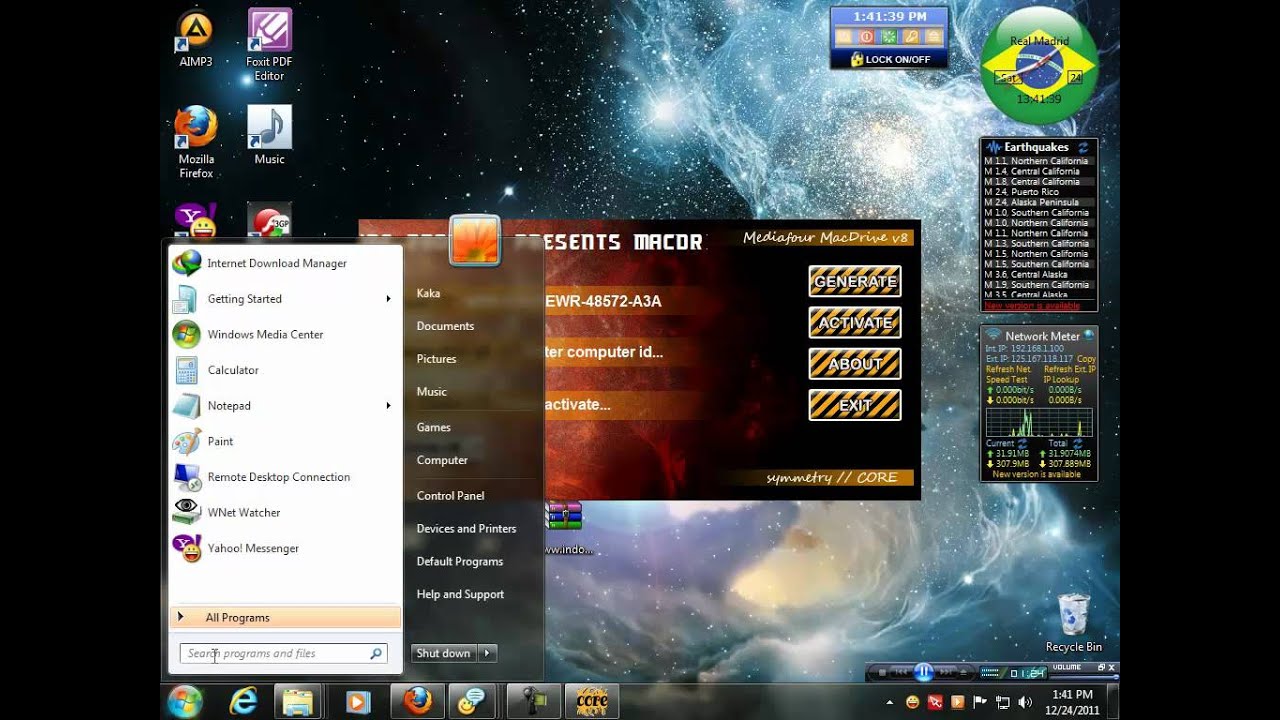The height and width of the screenshot is (720, 1280).
Task: Toggle LOCK ON/OFF in clock gadget
Action: point(890,59)
